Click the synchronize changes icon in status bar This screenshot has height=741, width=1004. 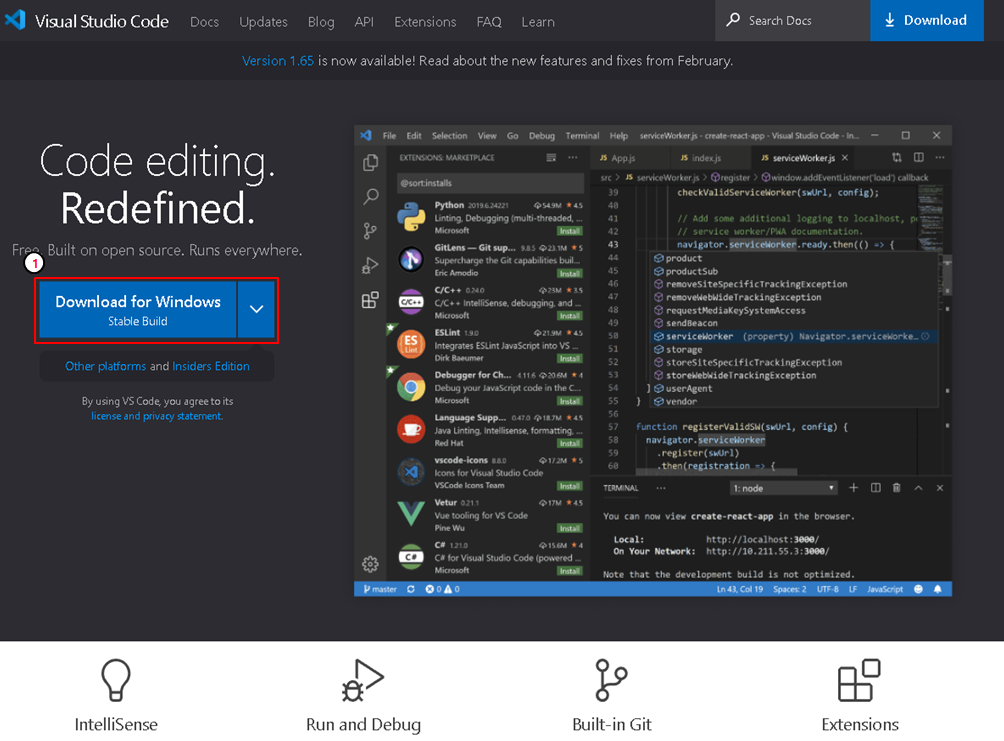point(411,589)
